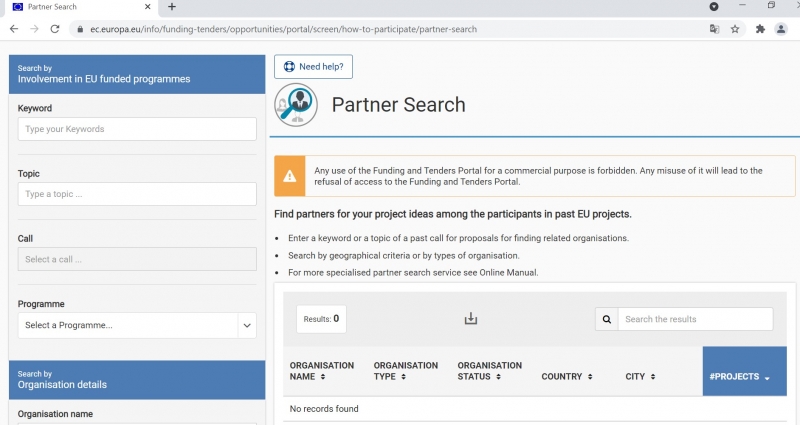800x425 pixels.
Task: Reload the Partner Search page
Action: (x=55, y=29)
